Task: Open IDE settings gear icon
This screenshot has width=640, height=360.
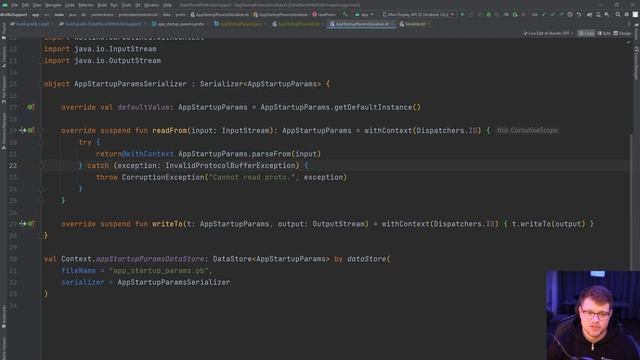Action: click(627, 14)
